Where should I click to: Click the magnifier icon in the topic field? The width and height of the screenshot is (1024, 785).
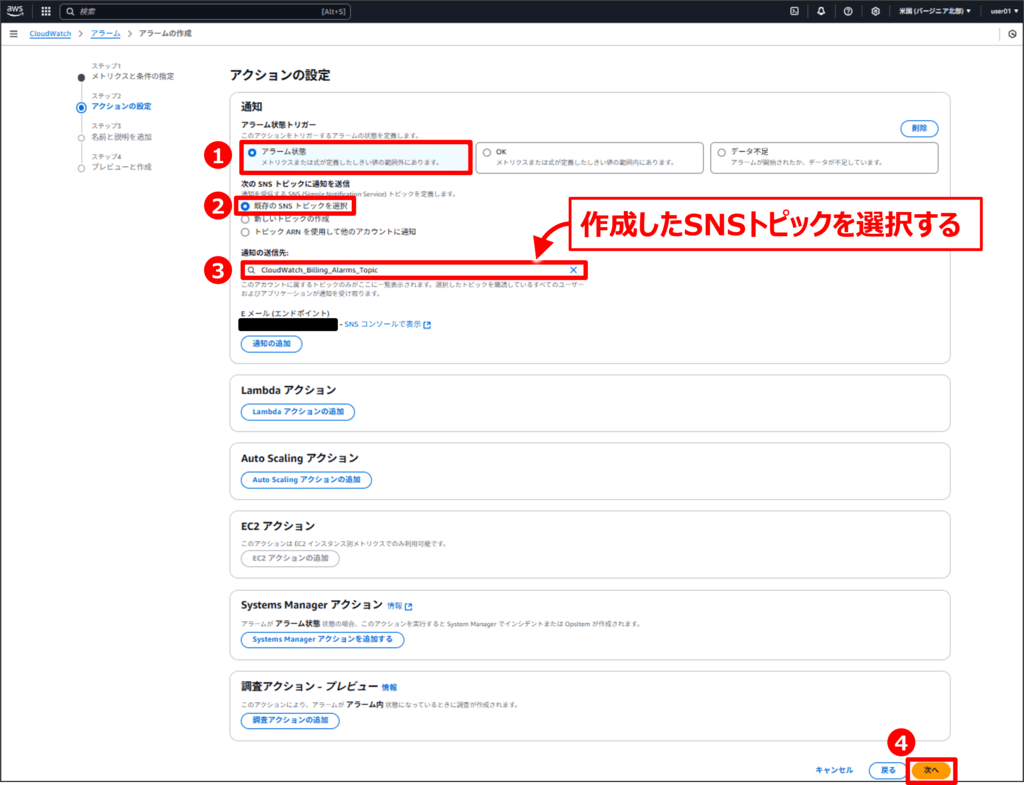tap(251, 270)
